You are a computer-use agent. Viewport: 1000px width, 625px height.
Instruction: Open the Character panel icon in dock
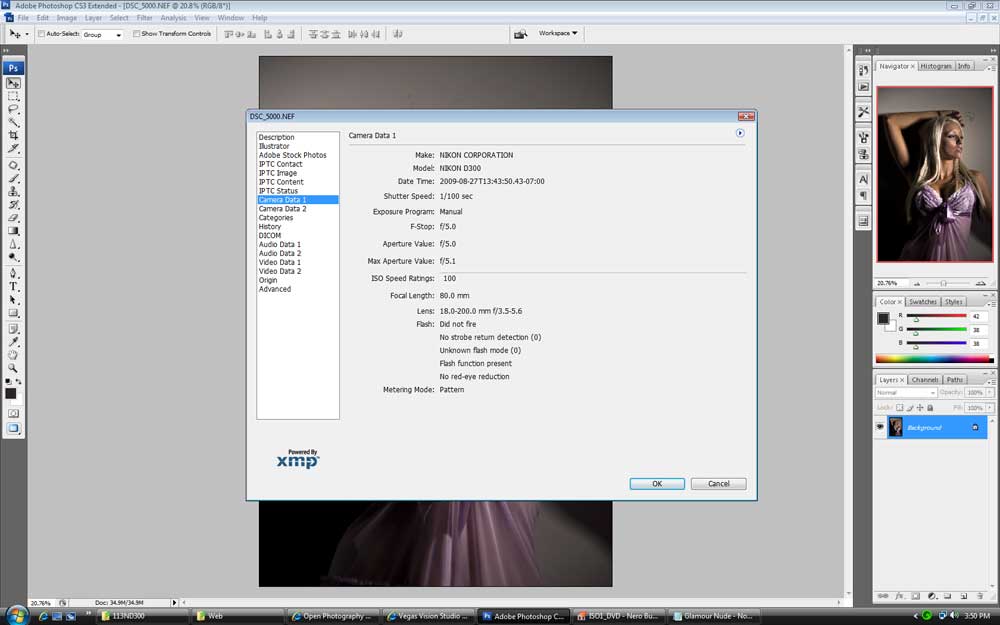tap(863, 179)
